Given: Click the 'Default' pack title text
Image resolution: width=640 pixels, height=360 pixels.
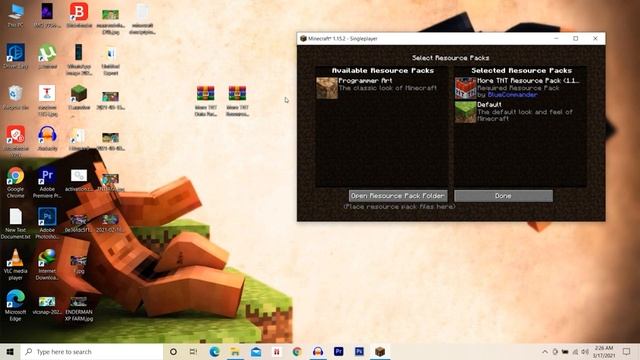Looking at the screenshot, I should (489, 104).
